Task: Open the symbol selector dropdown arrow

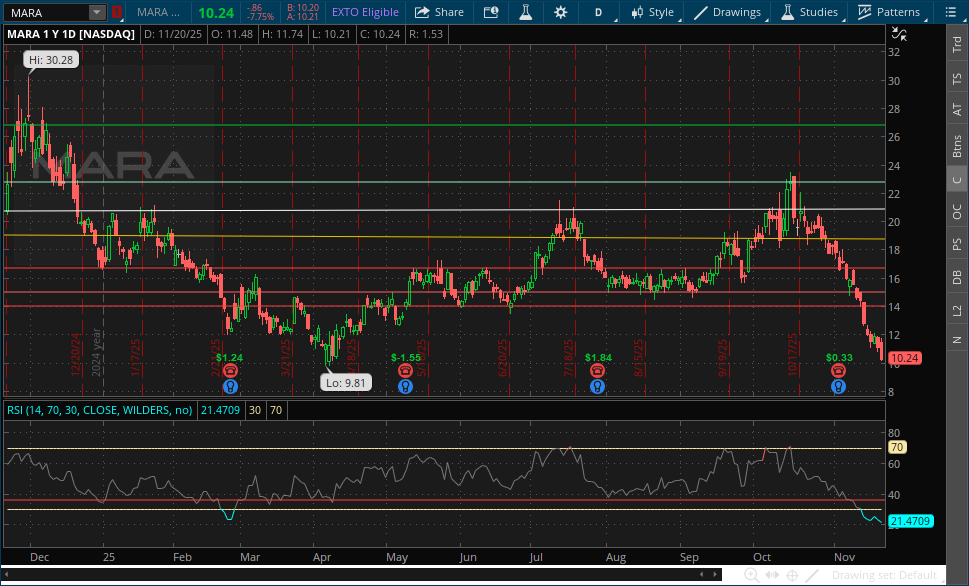Action: click(x=96, y=12)
